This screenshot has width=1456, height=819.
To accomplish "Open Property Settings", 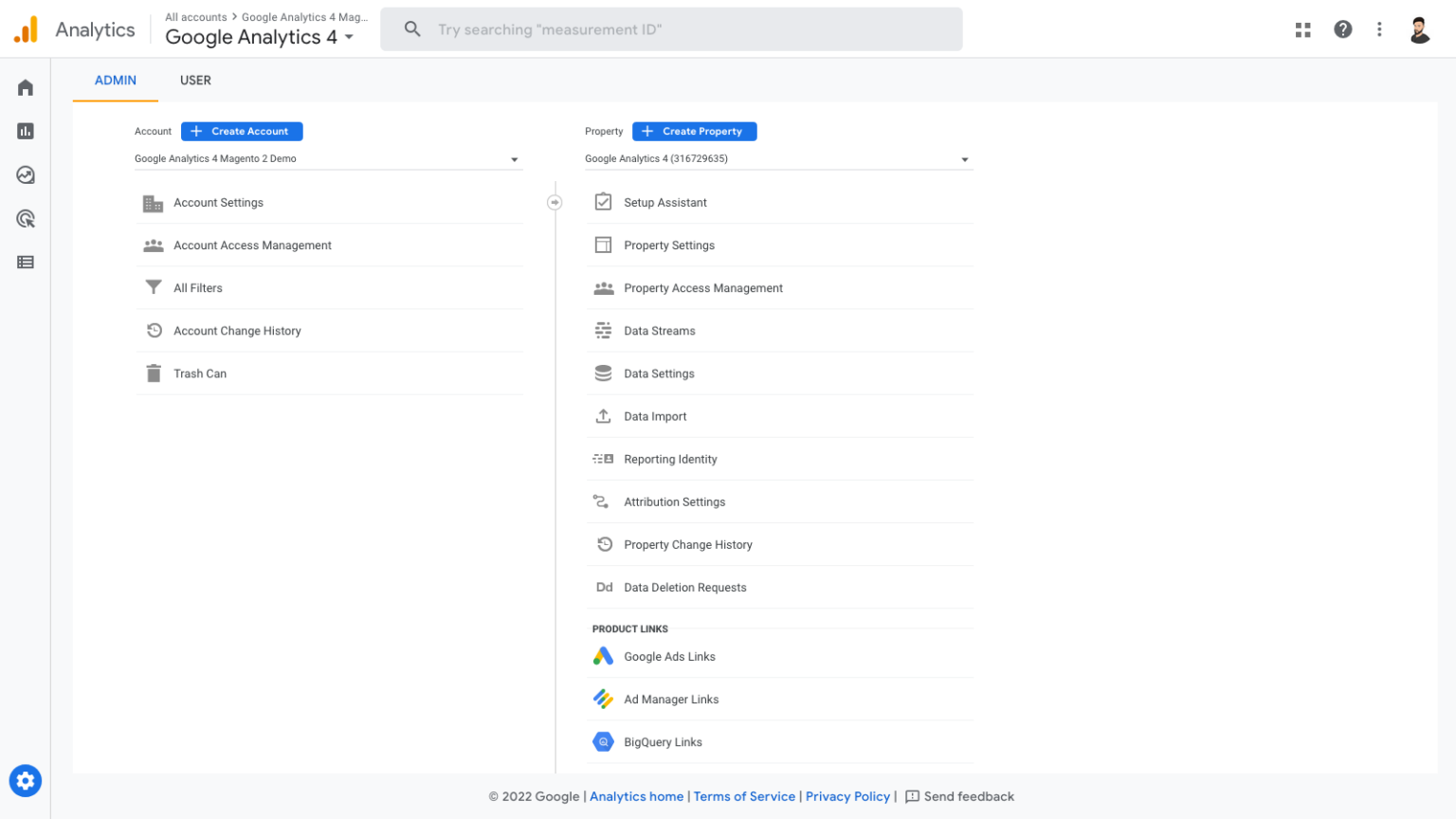I will [780, 246].
